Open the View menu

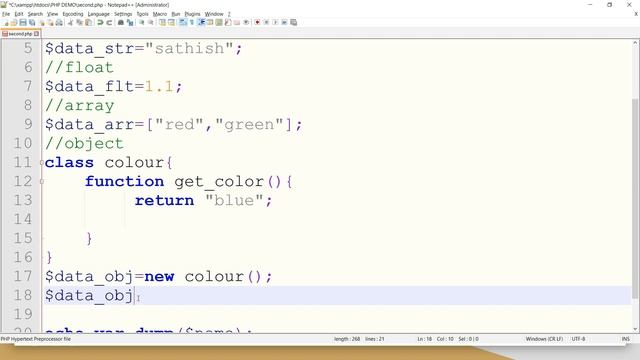coord(52,14)
